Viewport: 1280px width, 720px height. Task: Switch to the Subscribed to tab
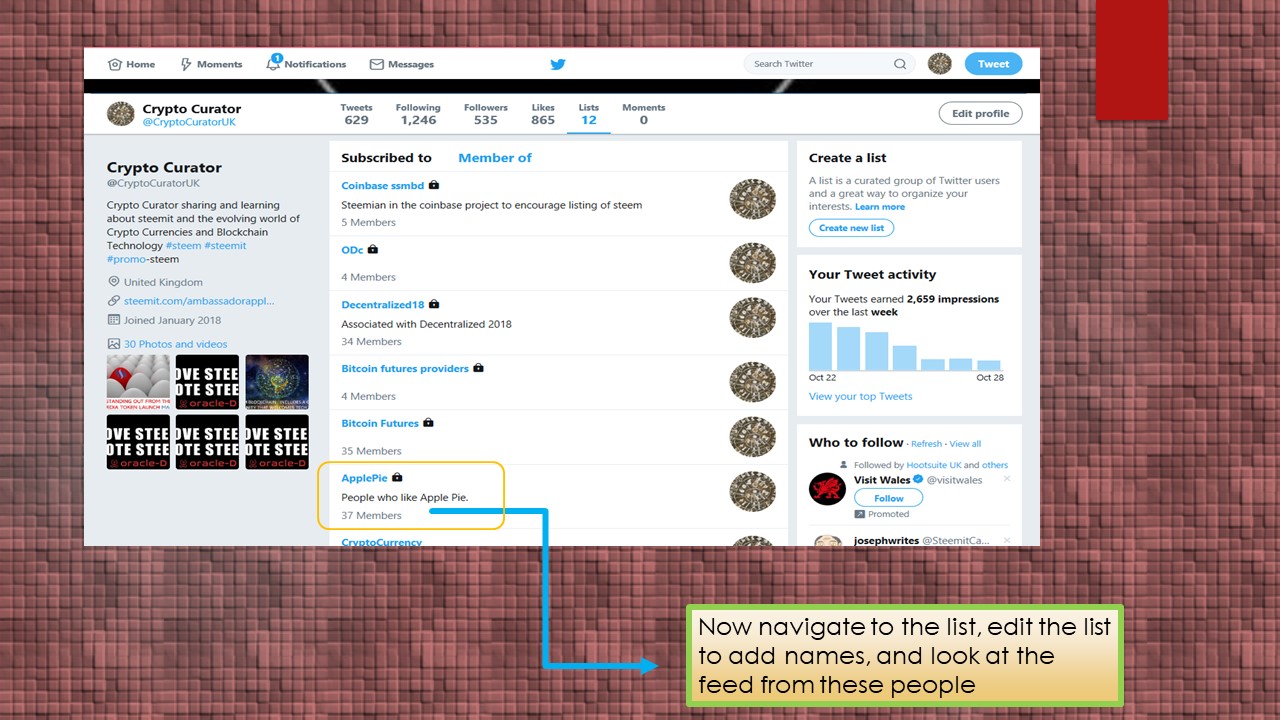click(386, 158)
